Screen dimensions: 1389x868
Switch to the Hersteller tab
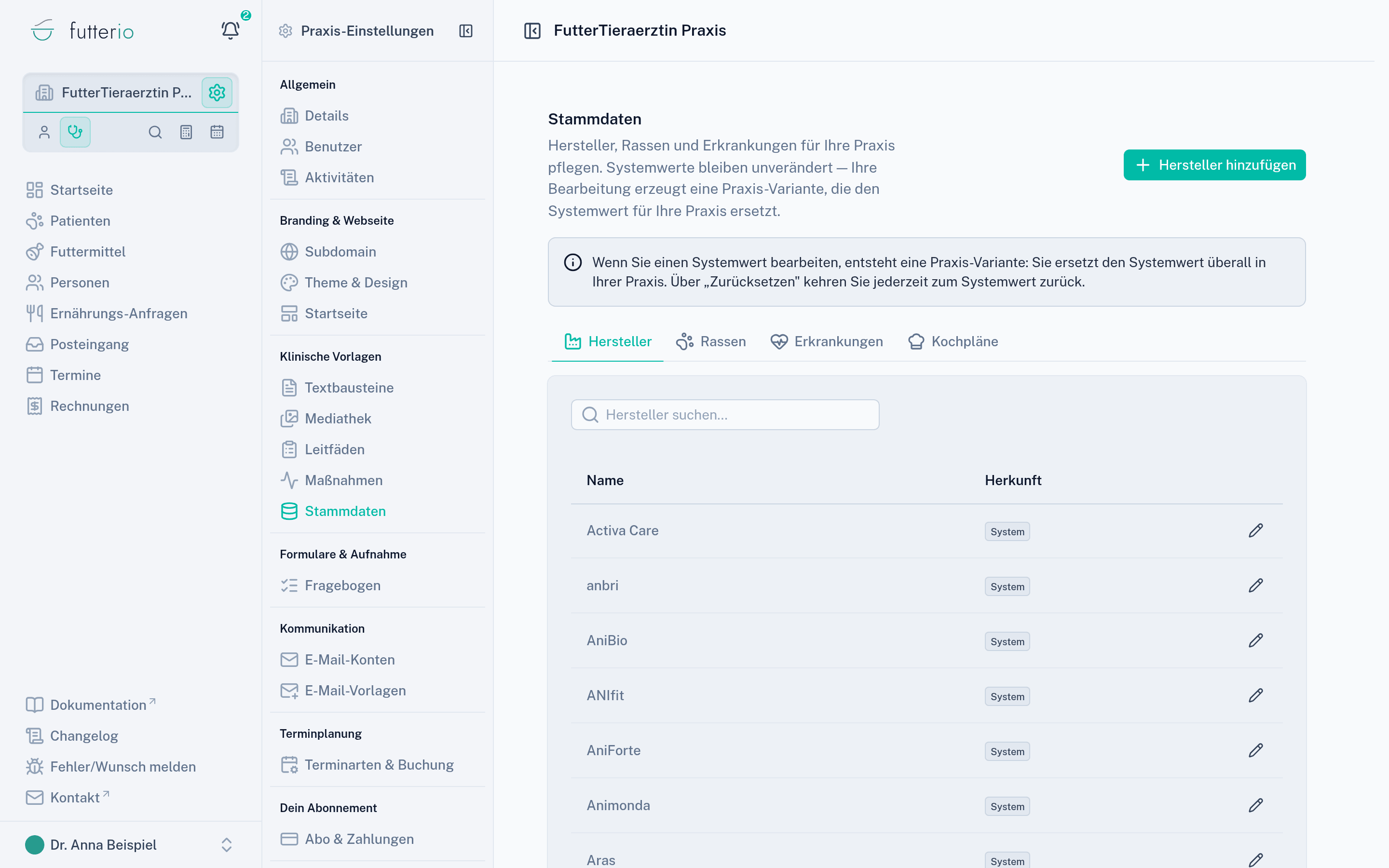(608, 341)
